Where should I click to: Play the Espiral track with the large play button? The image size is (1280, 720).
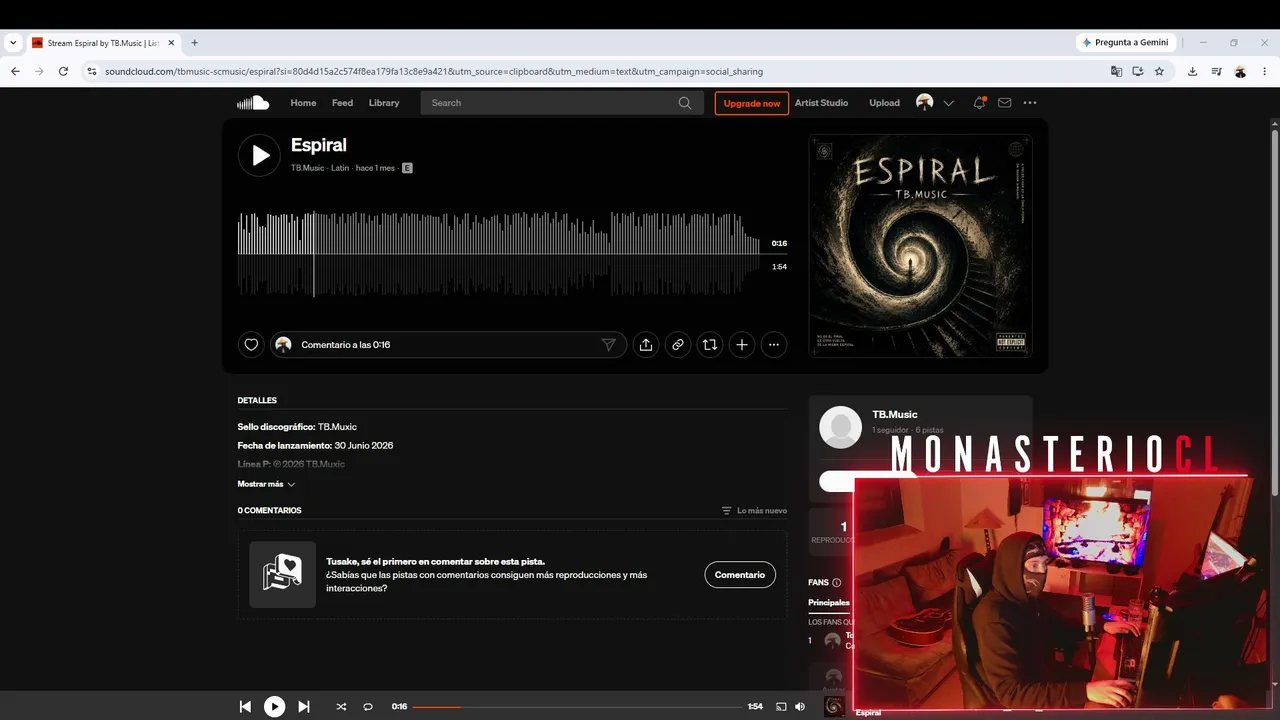(x=259, y=155)
